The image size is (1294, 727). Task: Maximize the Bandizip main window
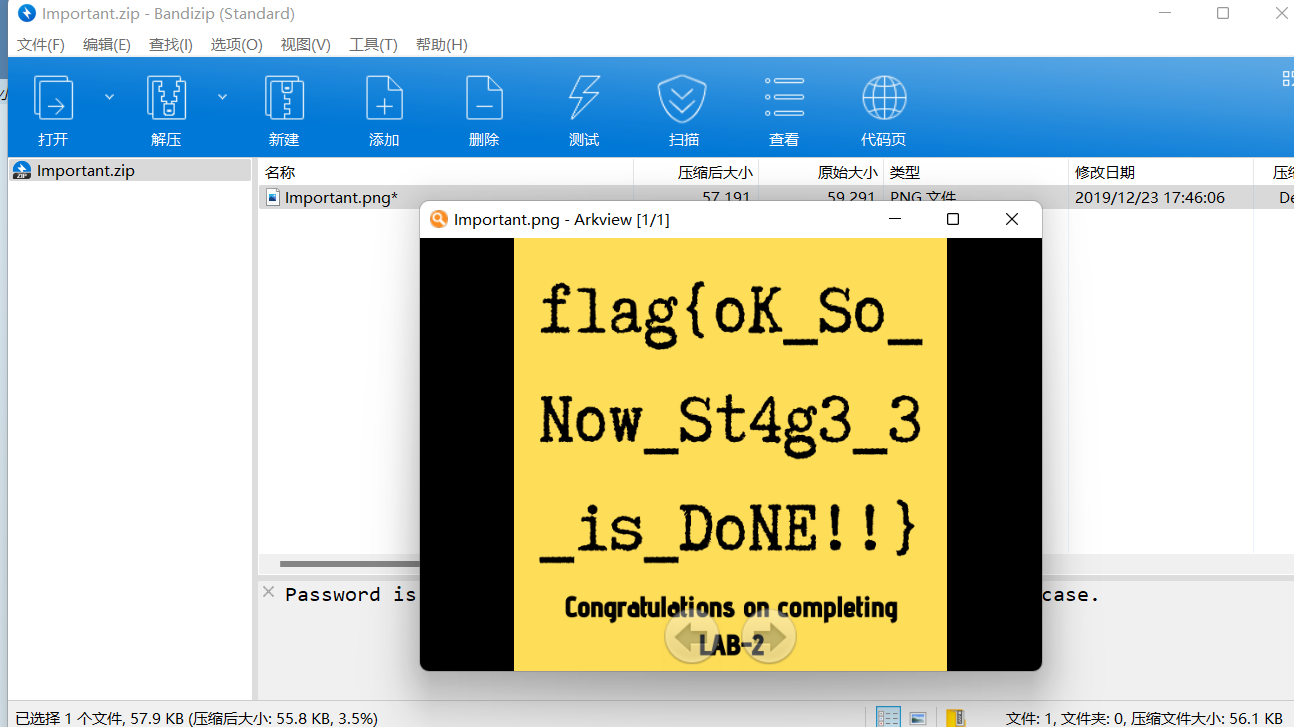pos(1223,13)
